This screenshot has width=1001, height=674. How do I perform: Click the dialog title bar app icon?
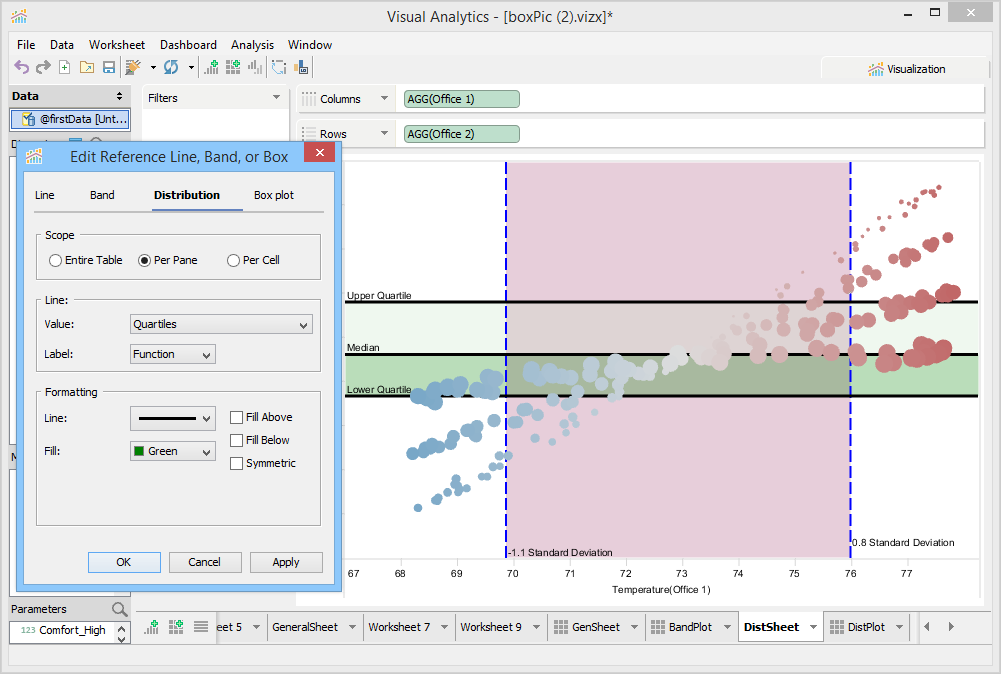click(34, 156)
